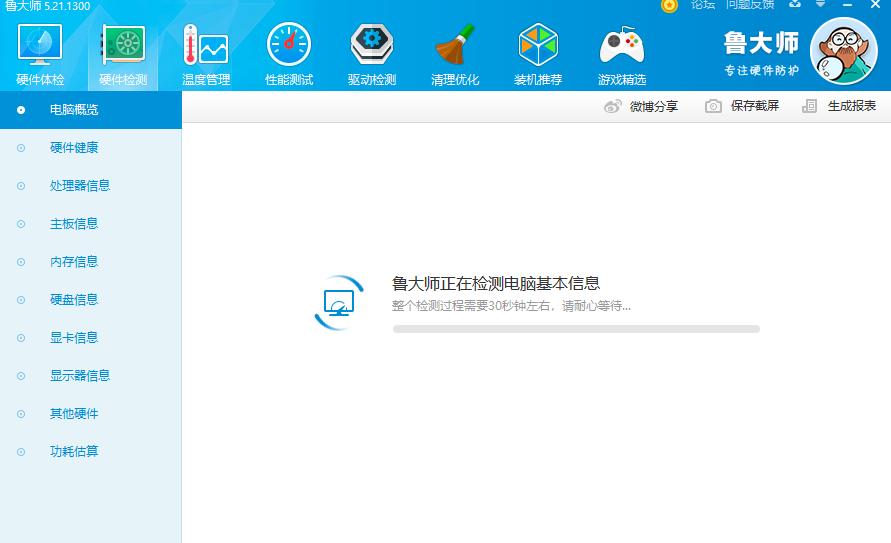
Task: Click the bullet marker beside 电脑概览
Action: tap(21, 110)
